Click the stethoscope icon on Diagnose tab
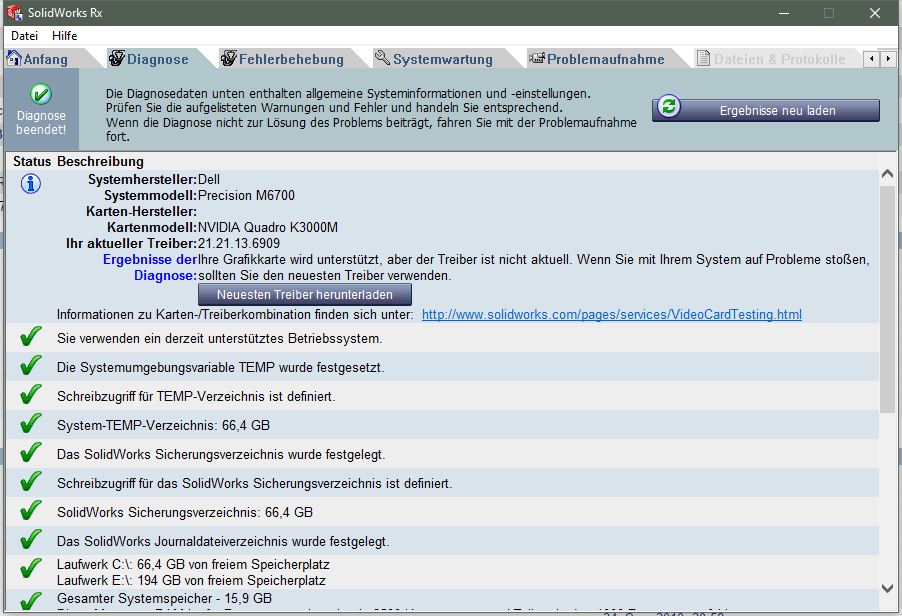Image resolution: width=902 pixels, height=616 pixels. (117, 58)
